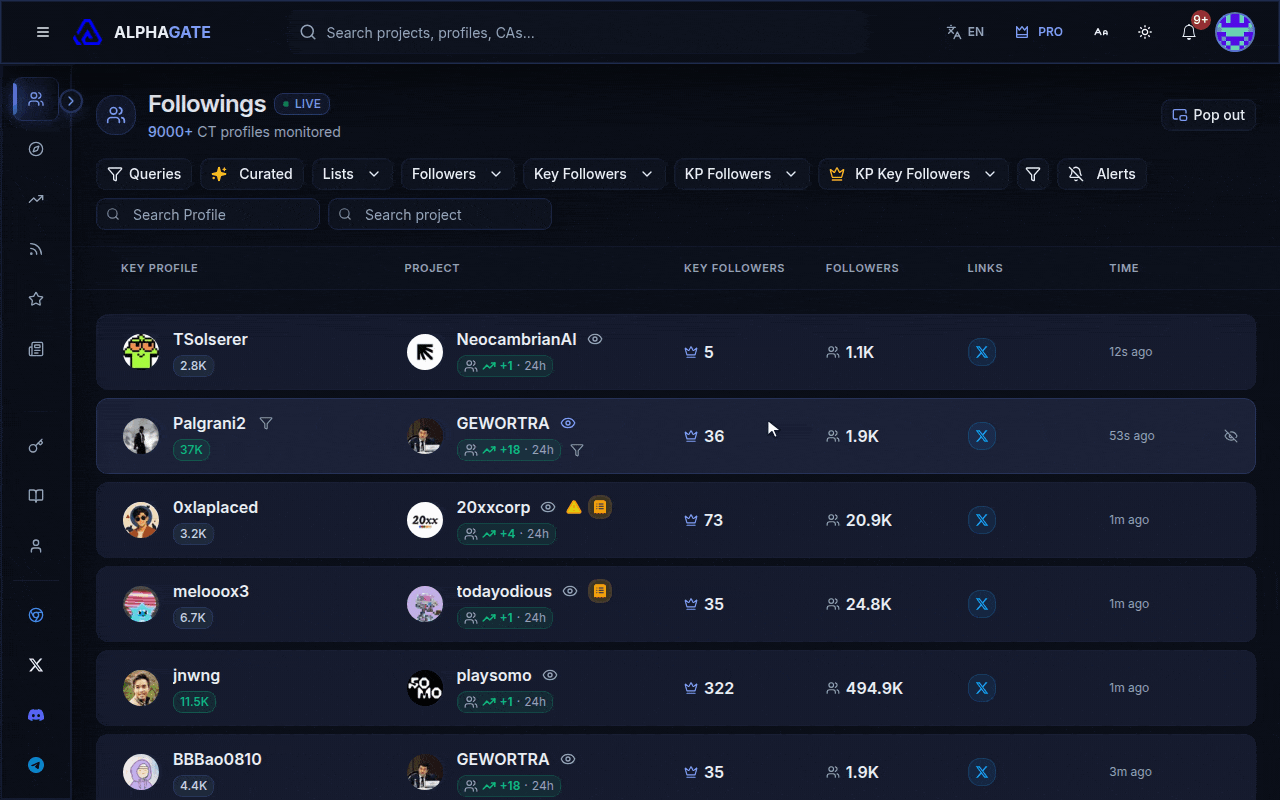Toggle the eye icon next to todayodious
The image size is (1280, 800).
570,591
